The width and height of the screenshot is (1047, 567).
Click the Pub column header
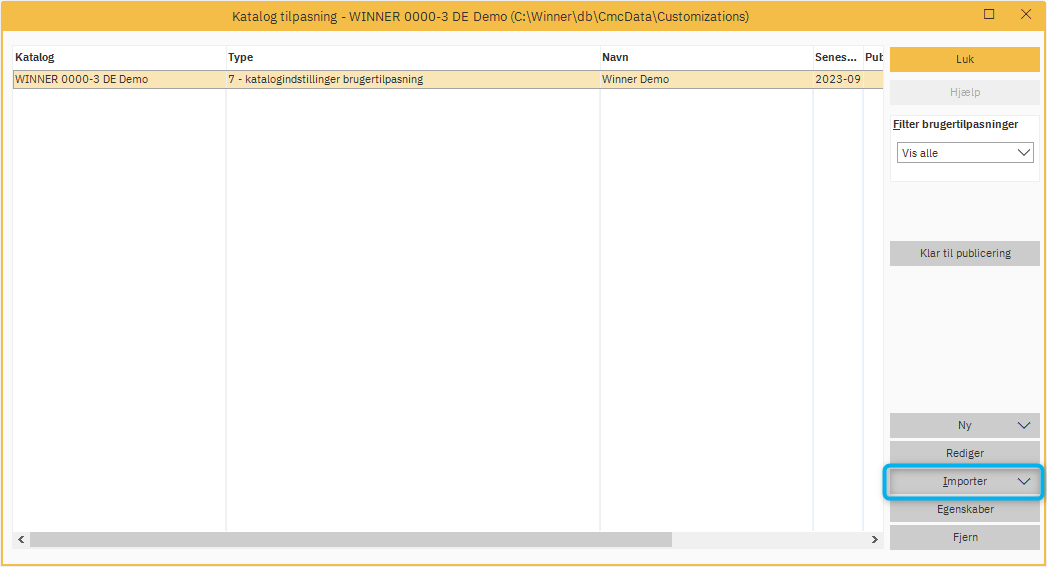point(873,57)
